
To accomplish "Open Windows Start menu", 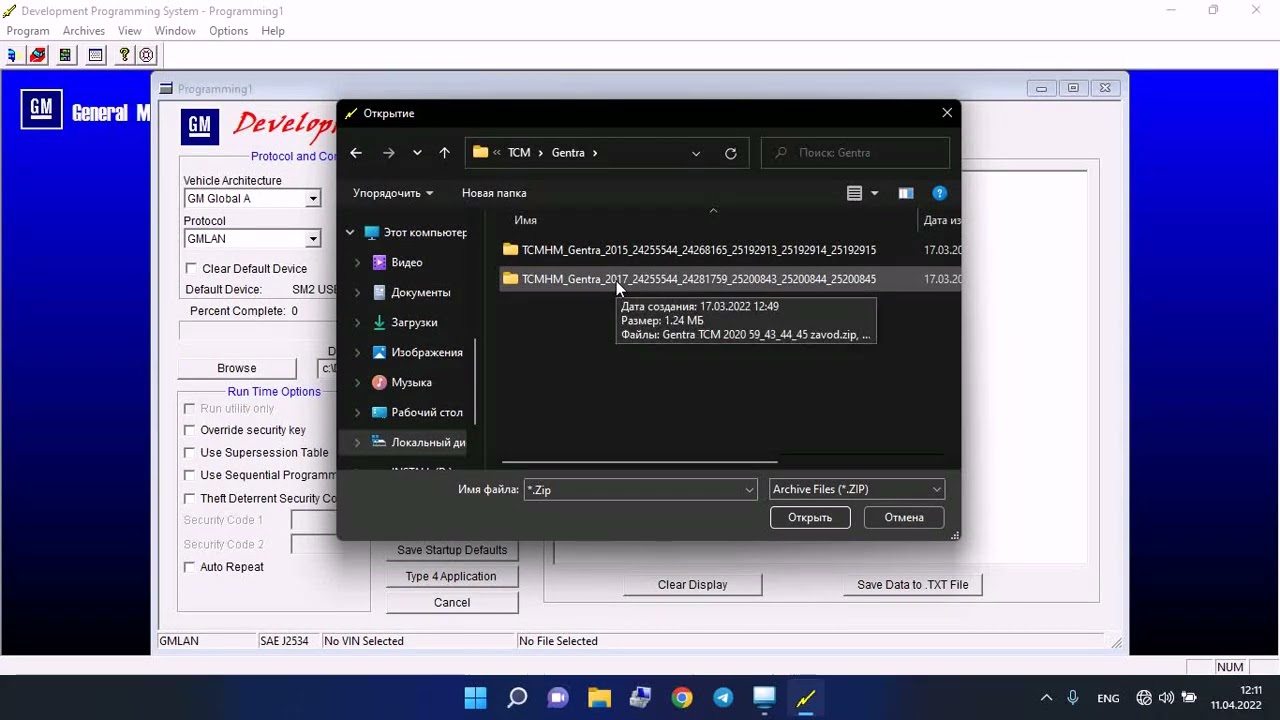I will click(x=476, y=697).
